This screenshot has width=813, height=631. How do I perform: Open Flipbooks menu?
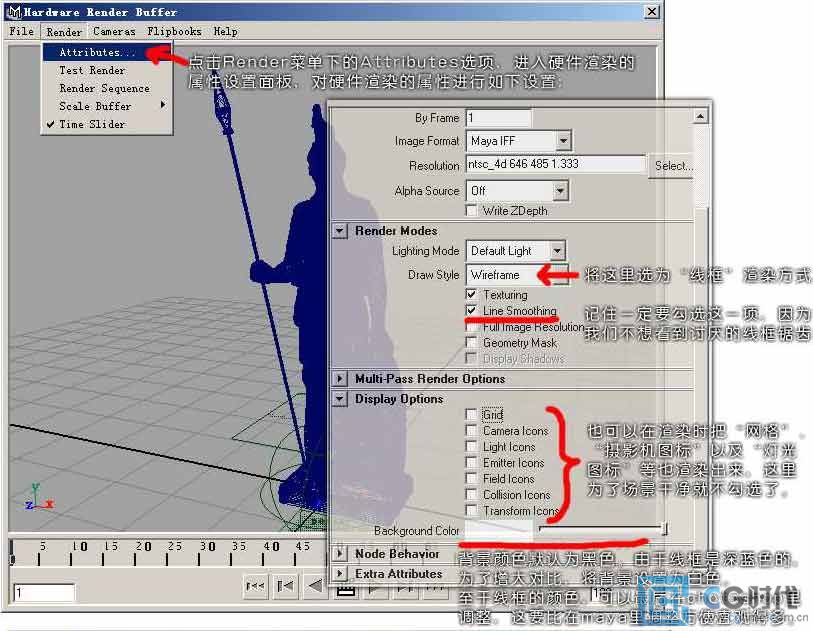pyautogui.click(x=174, y=31)
